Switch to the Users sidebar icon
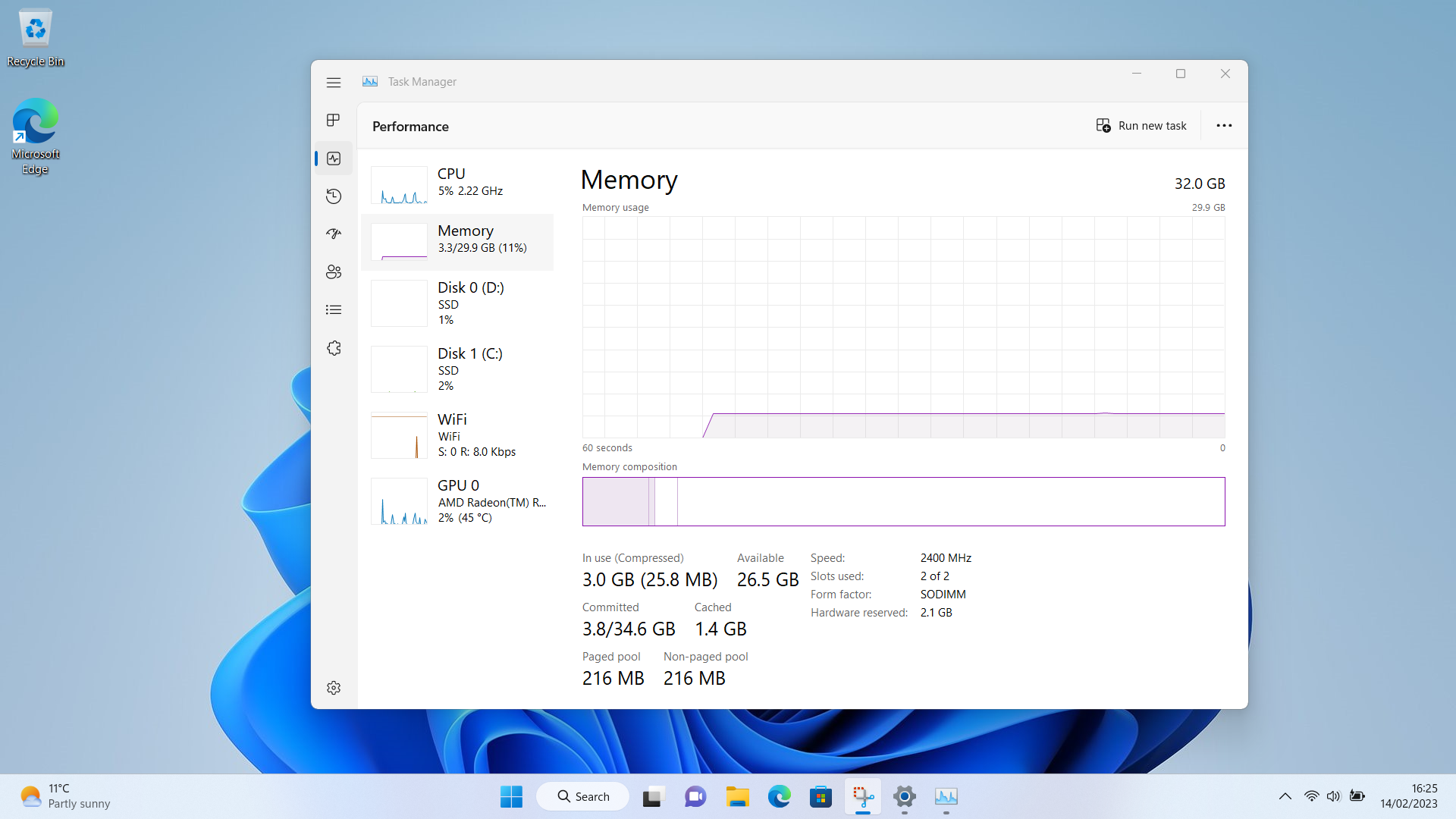 (x=334, y=271)
